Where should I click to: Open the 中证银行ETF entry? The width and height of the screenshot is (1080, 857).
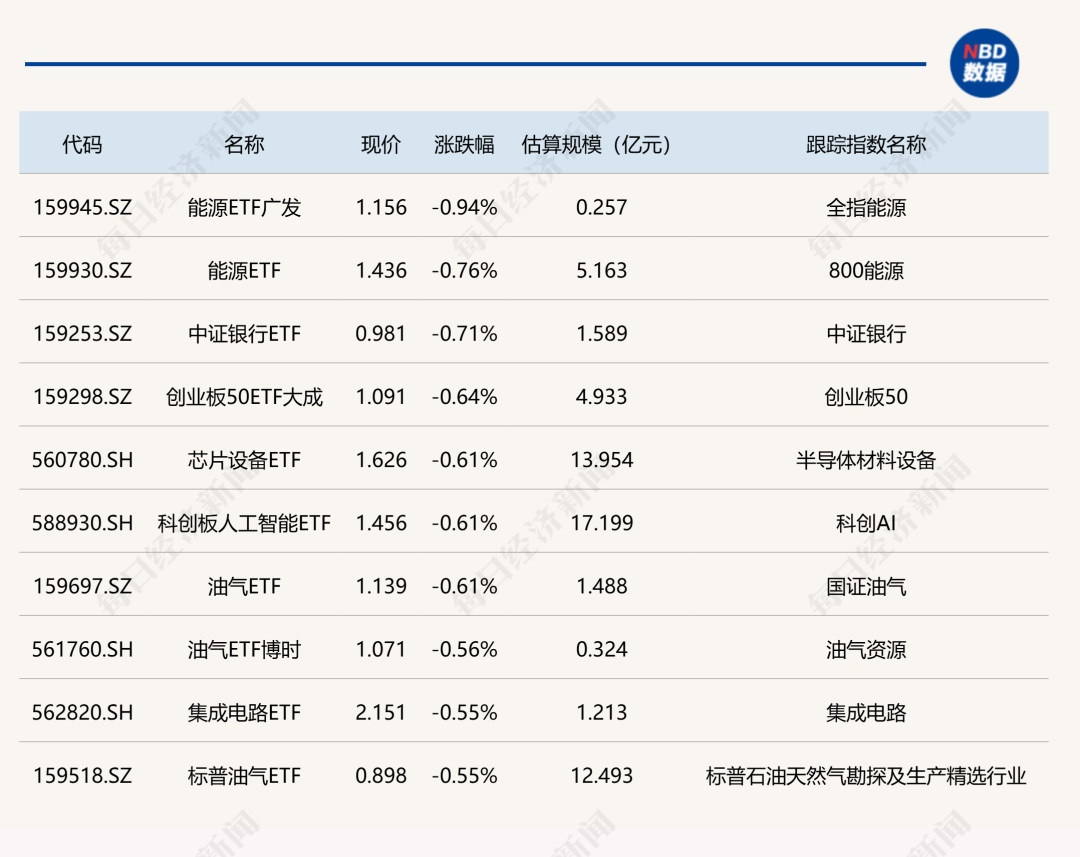[244, 334]
